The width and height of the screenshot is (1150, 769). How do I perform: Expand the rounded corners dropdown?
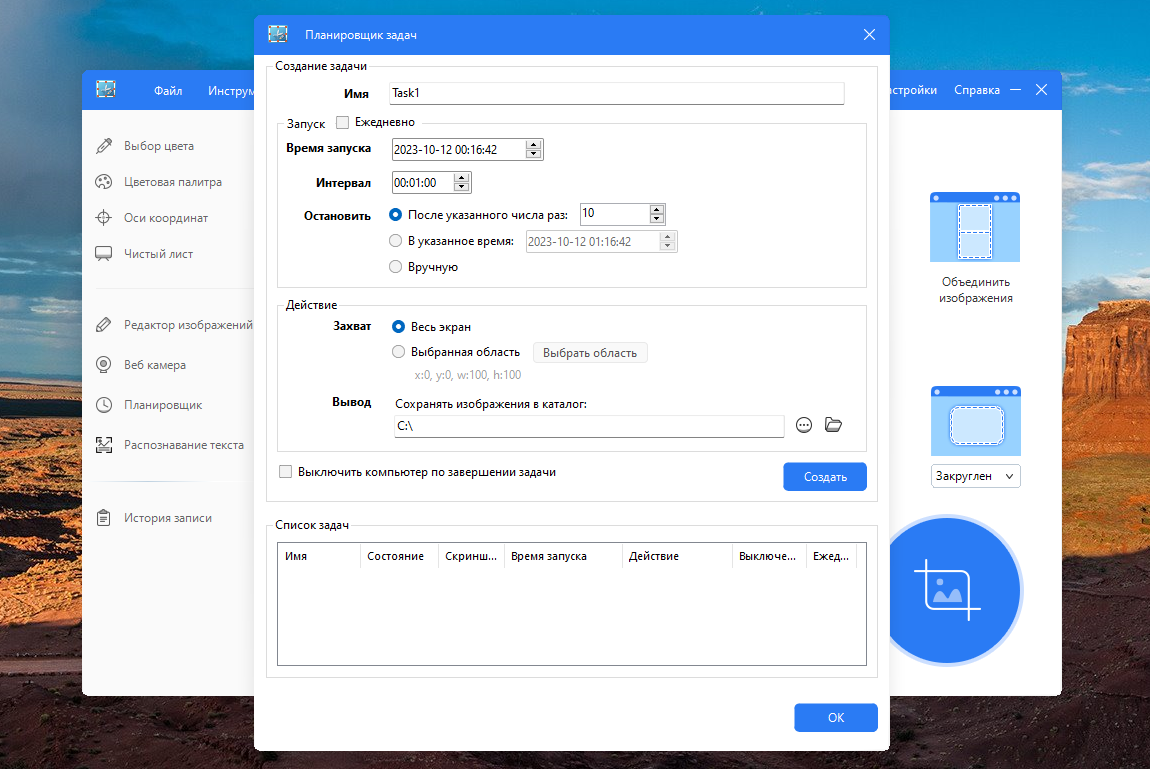(x=975, y=476)
